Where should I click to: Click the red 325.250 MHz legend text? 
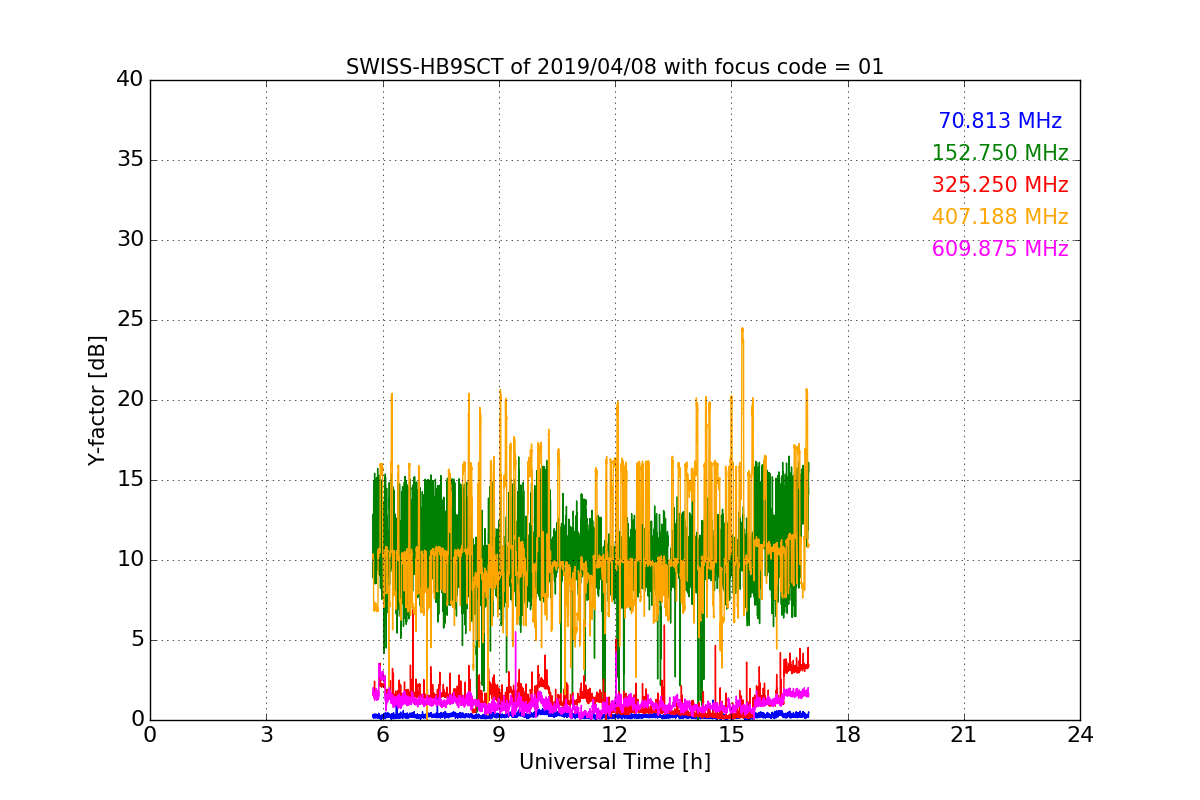click(x=999, y=185)
